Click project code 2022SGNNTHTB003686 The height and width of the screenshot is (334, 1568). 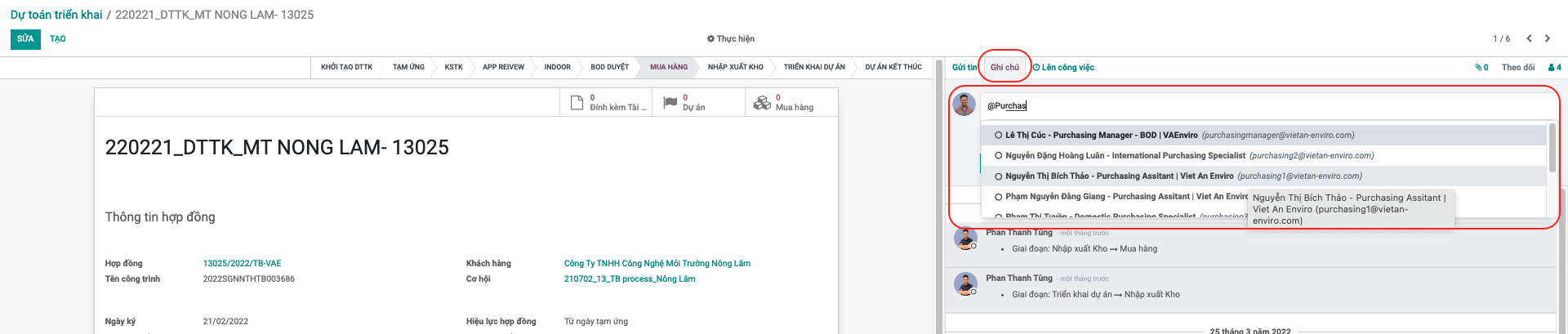248,279
